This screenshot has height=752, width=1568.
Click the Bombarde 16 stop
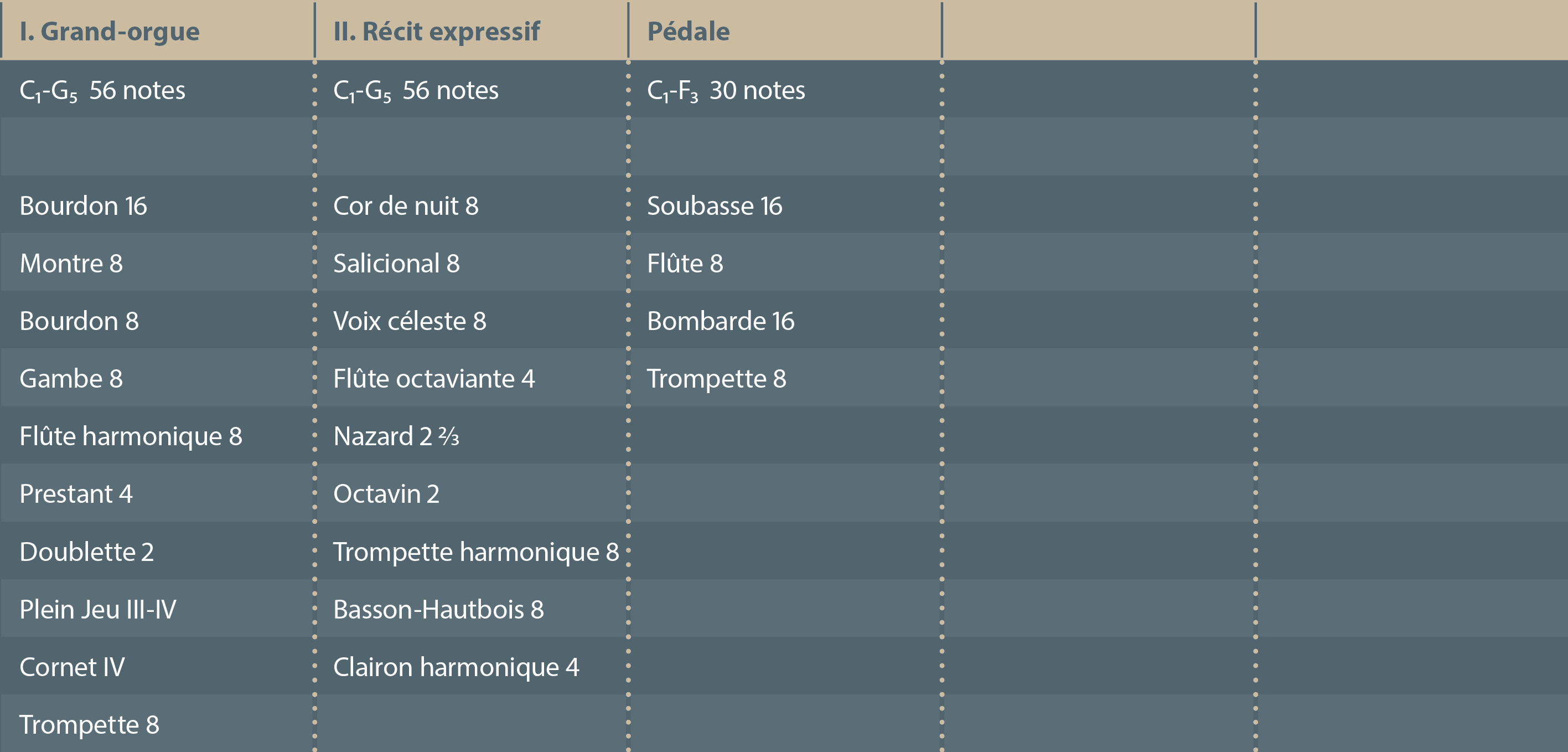point(721,321)
